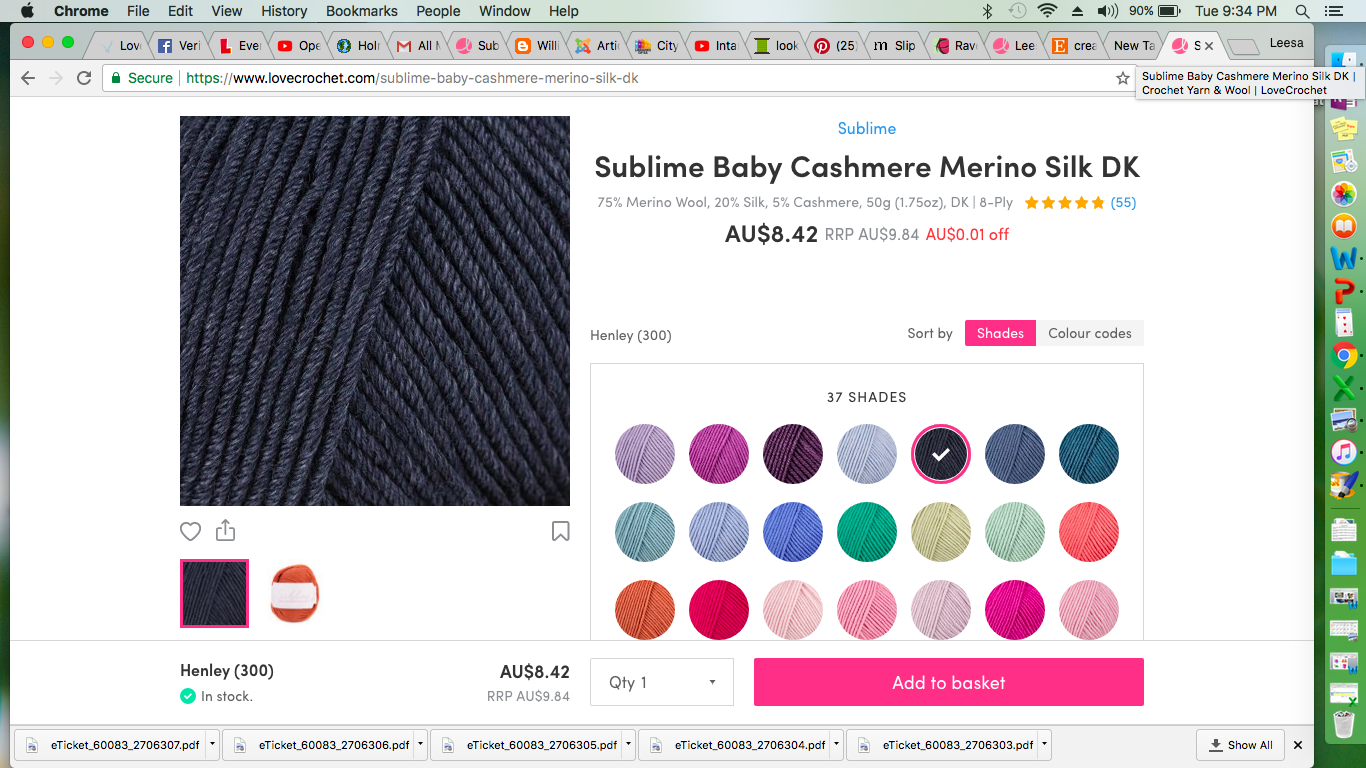The width and height of the screenshot is (1366, 768).
Task: Click the large yarn product image
Action: point(375,311)
